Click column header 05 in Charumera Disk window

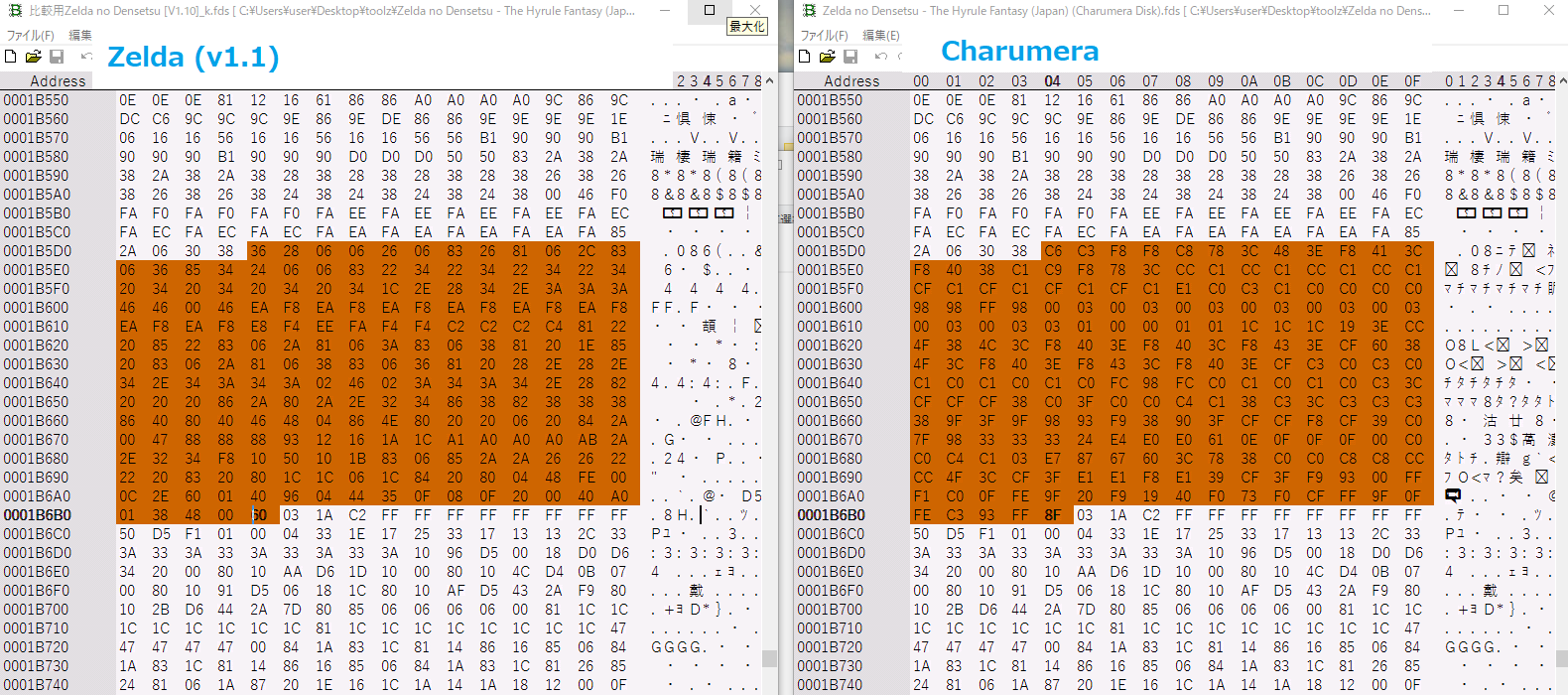click(1085, 81)
